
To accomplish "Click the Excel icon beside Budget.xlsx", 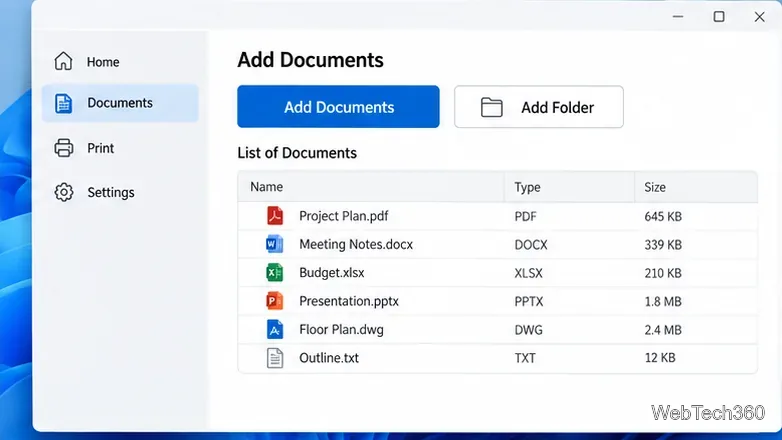I will pyautogui.click(x=274, y=273).
